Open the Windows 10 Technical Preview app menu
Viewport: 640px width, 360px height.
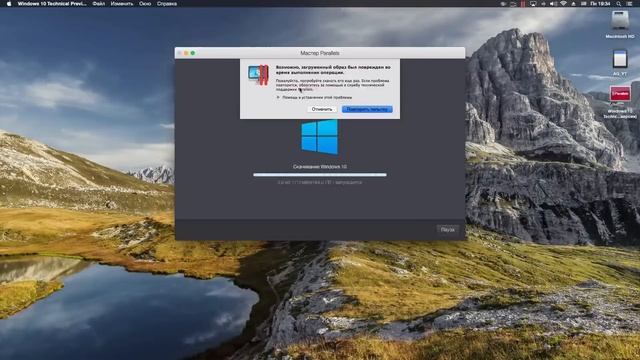pos(52,4)
